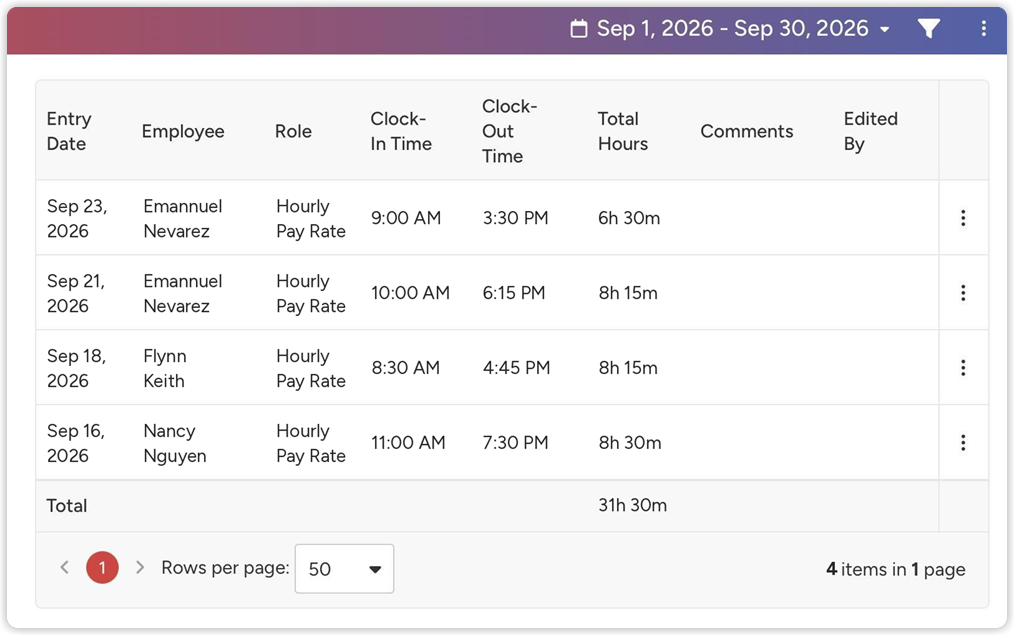
Task: Click the 11:00 AM clock-in time
Action: 408,443
